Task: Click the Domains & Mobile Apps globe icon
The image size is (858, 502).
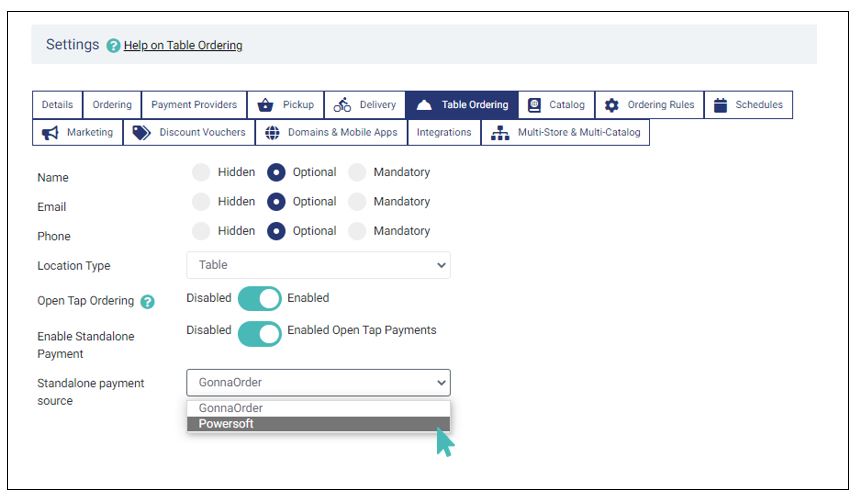Action: [x=272, y=132]
